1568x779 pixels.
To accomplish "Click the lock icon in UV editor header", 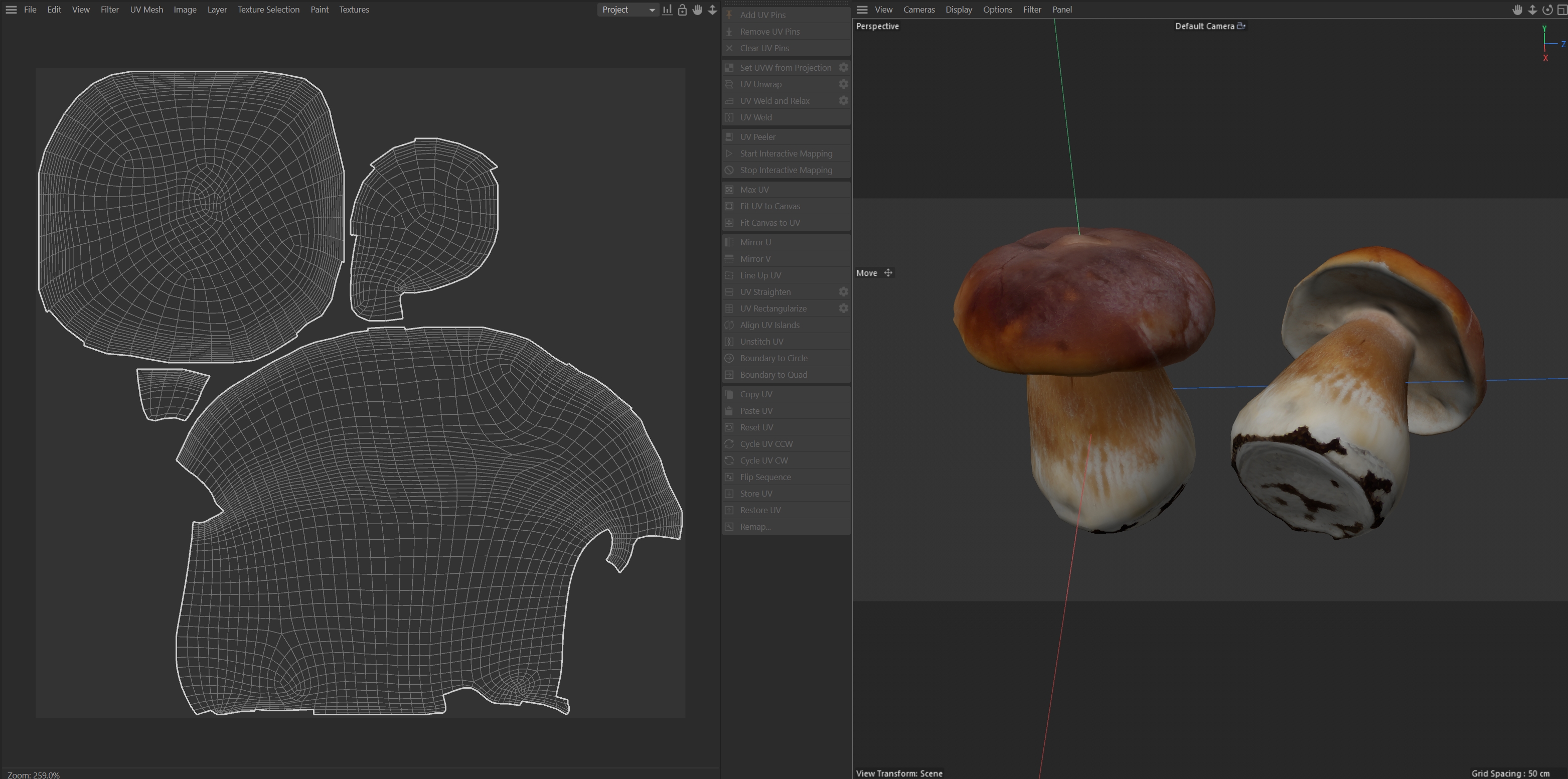I will 682,10.
